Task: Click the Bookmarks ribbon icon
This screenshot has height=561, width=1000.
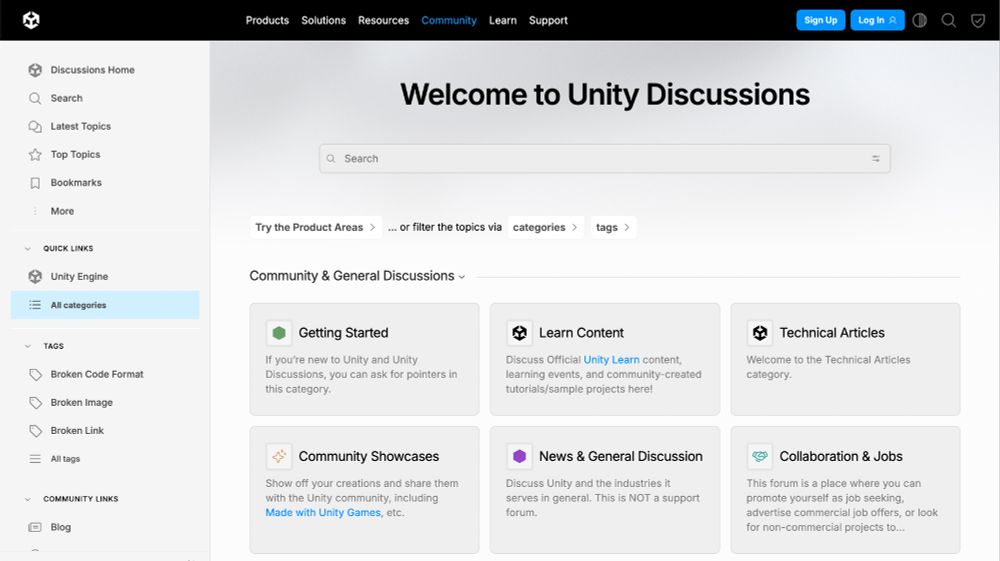Action: tap(35, 183)
